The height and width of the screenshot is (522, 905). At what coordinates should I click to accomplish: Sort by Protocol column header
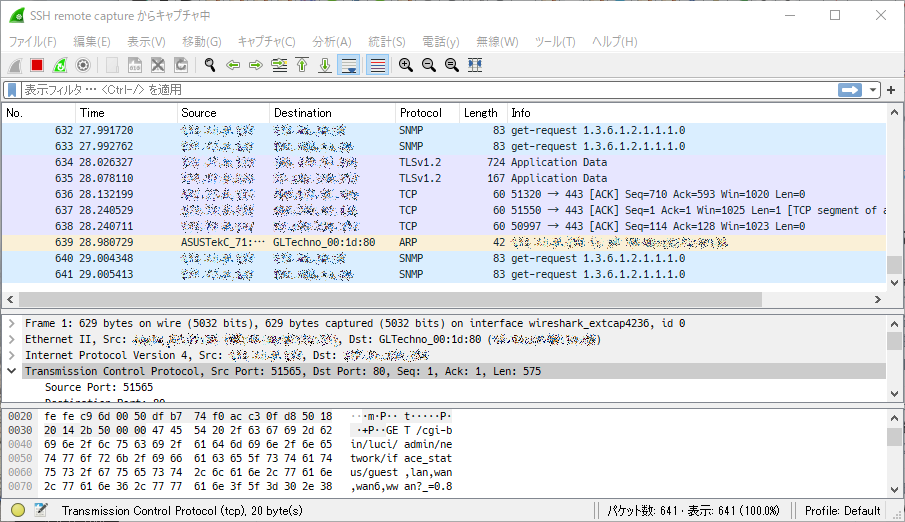(x=427, y=113)
